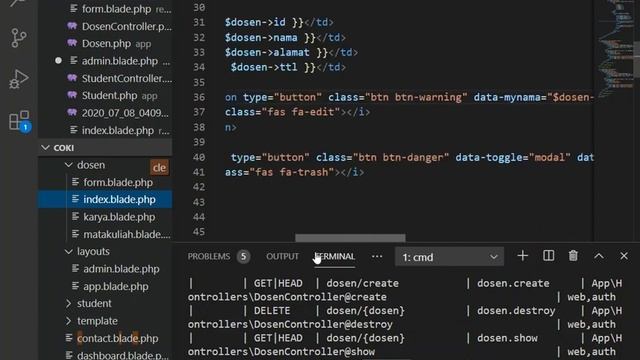Click dosen/create URI in terminal
The height and width of the screenshot is (360, 640).
pos(362,283)
